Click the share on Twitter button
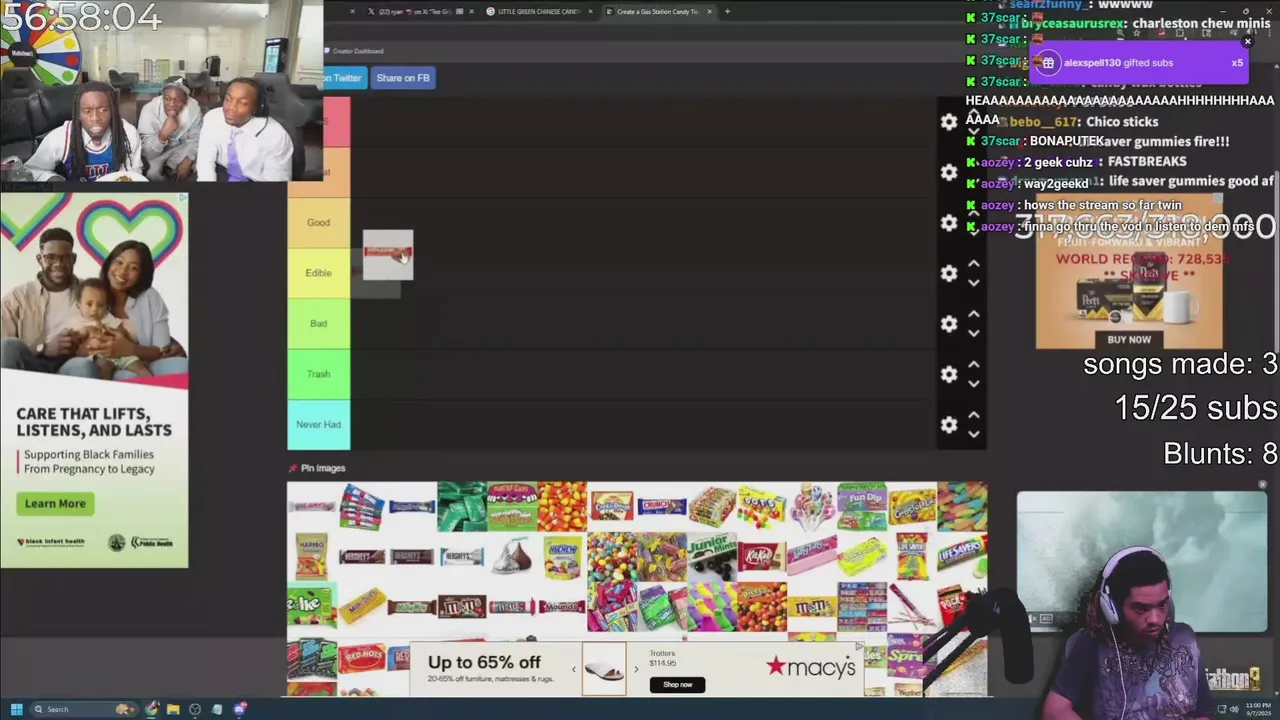The height and width of the screenshot is (720, 1280). [x=344, y=78]
